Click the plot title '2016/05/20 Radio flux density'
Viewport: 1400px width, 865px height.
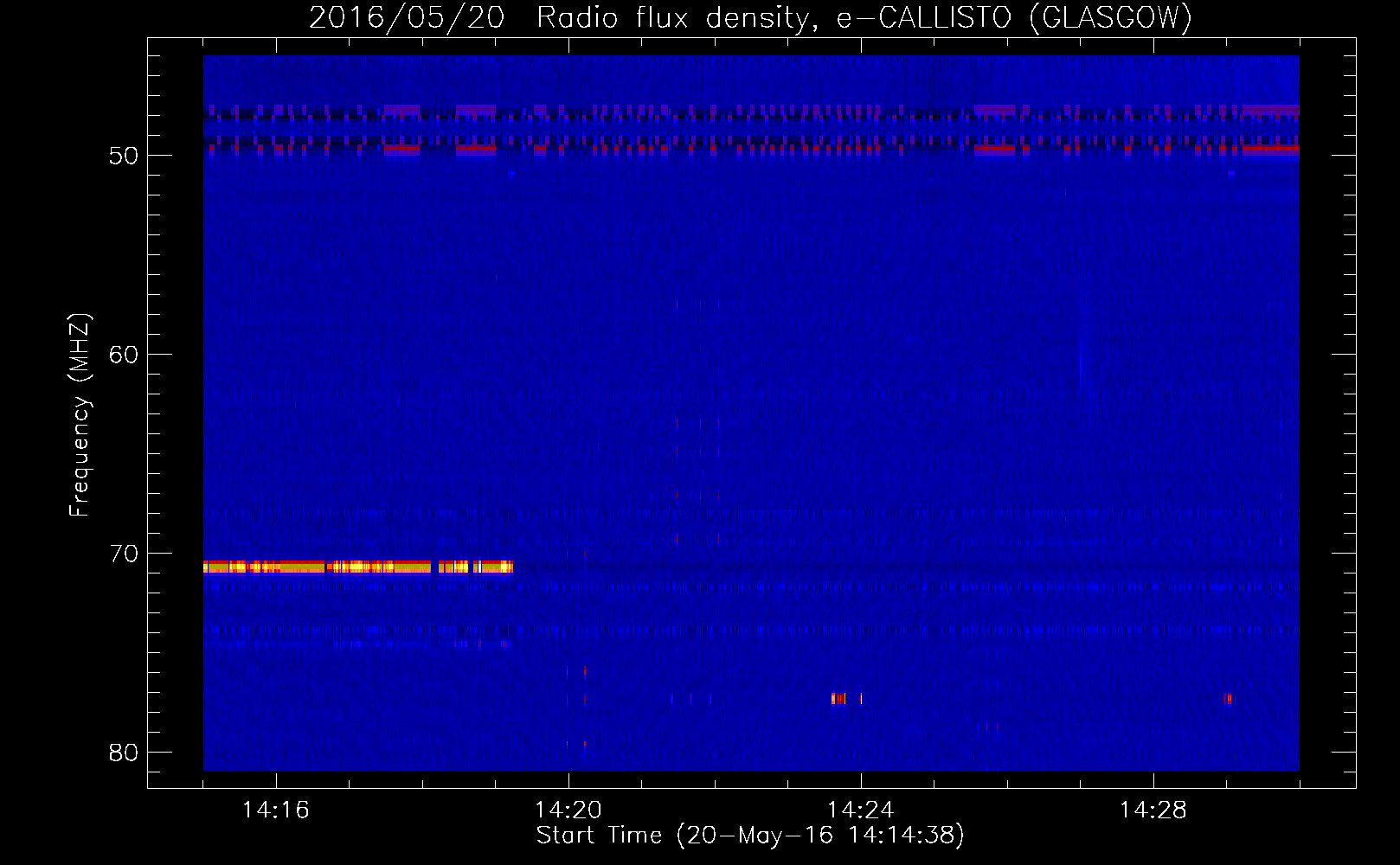click(561, 18)
